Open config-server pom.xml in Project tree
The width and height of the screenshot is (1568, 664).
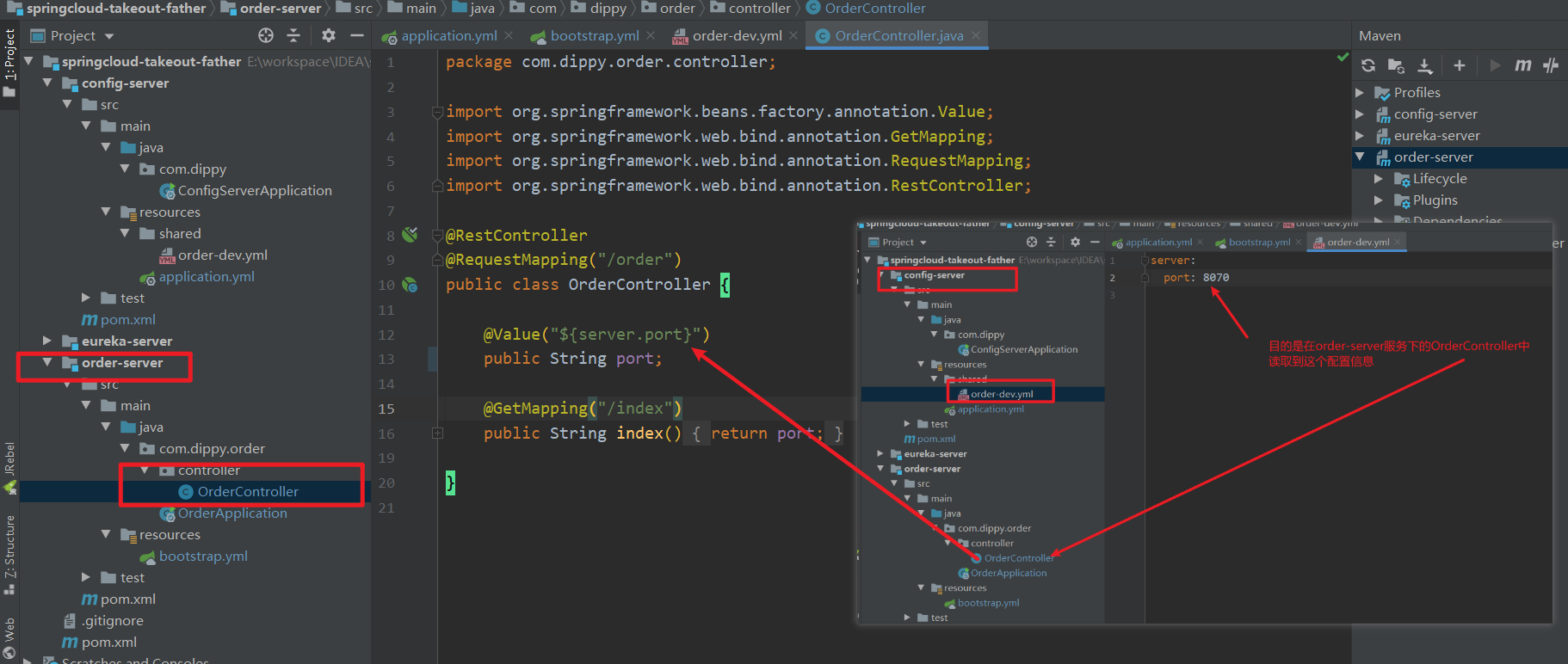tap(128, 319)
